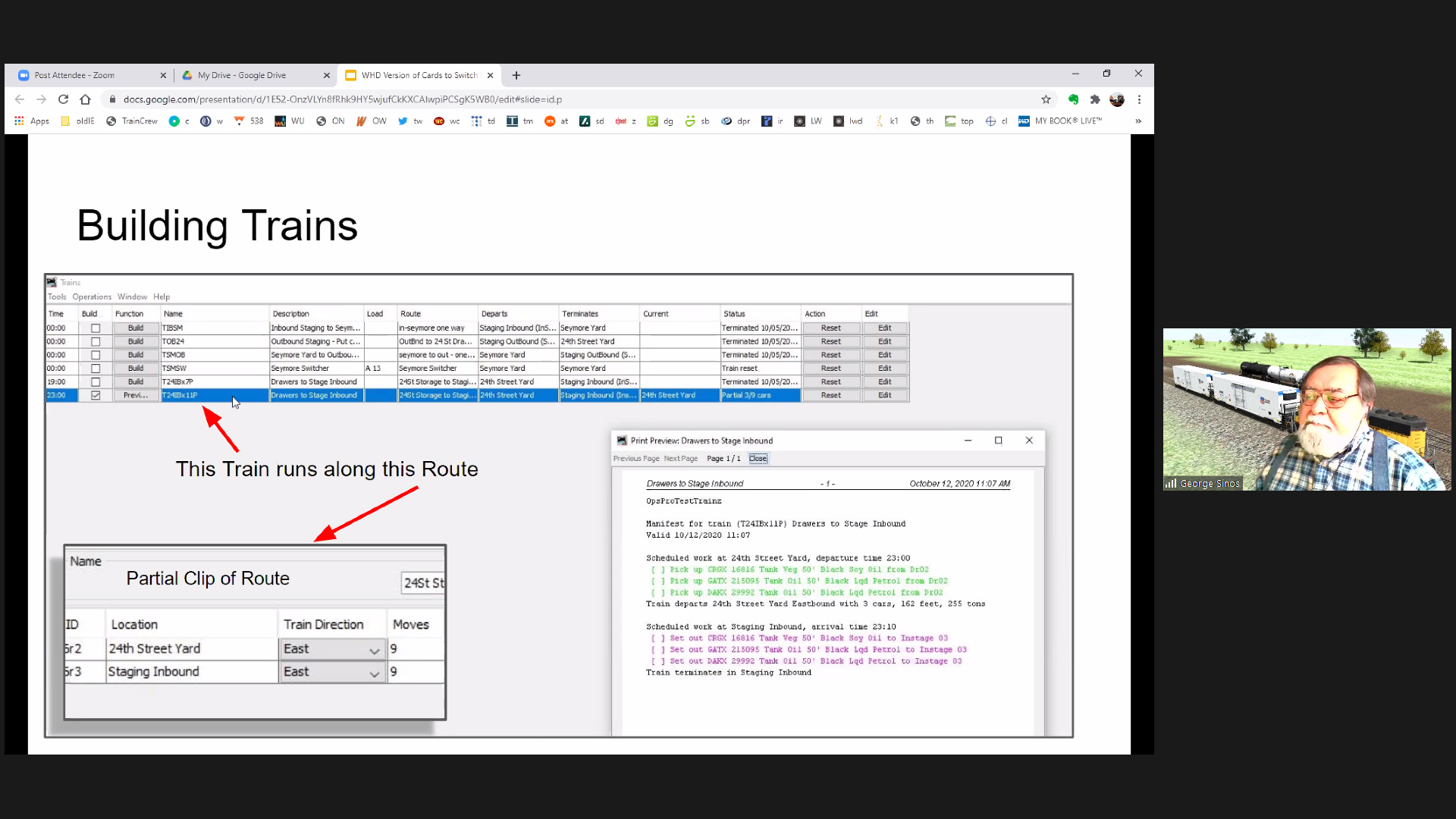Open a new browser tab
This screenshot has width=1456, height=819.
[516, 75]
